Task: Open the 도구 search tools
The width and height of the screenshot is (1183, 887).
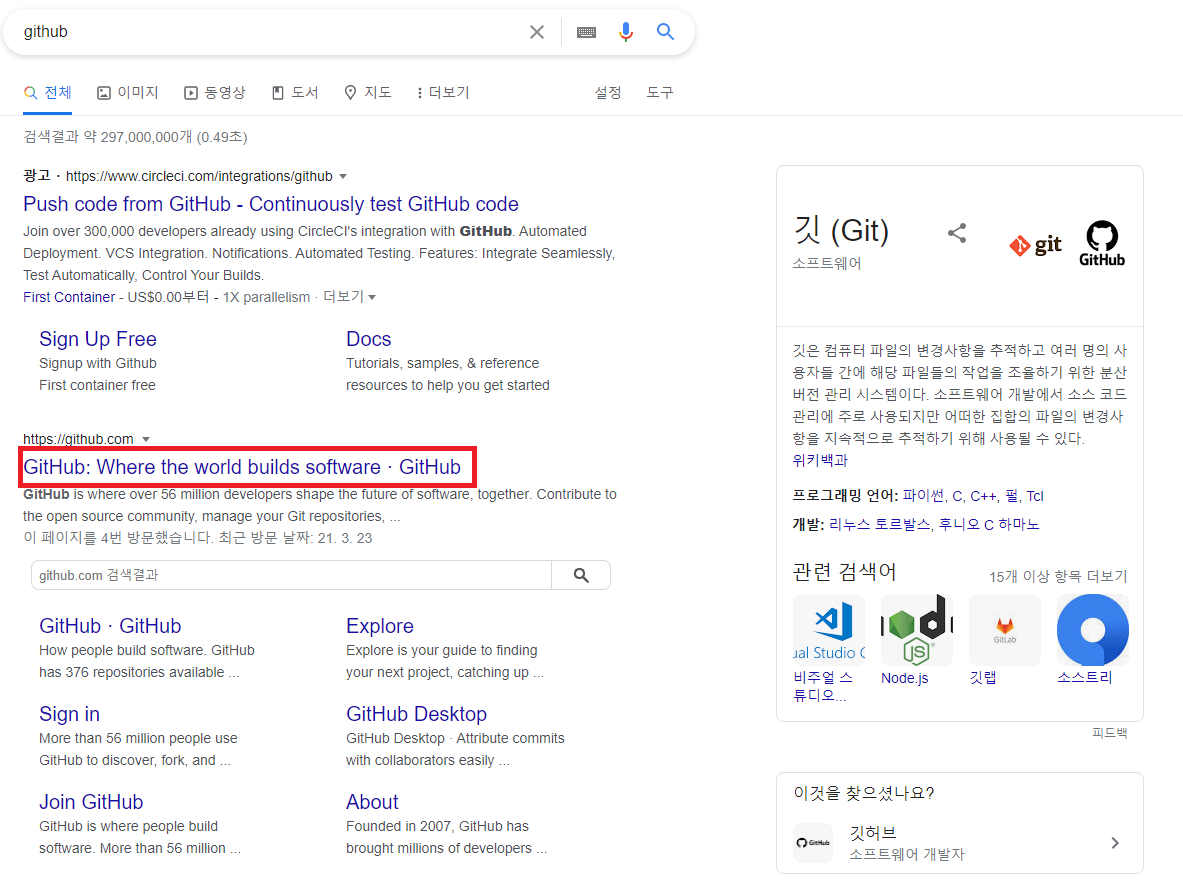Action: pyautogui.click(x=659, y=93)
